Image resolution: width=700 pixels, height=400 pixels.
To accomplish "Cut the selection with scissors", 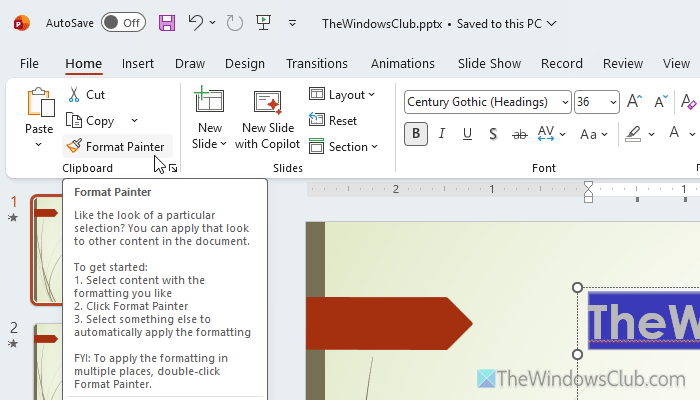I will [x=86, y=95].
